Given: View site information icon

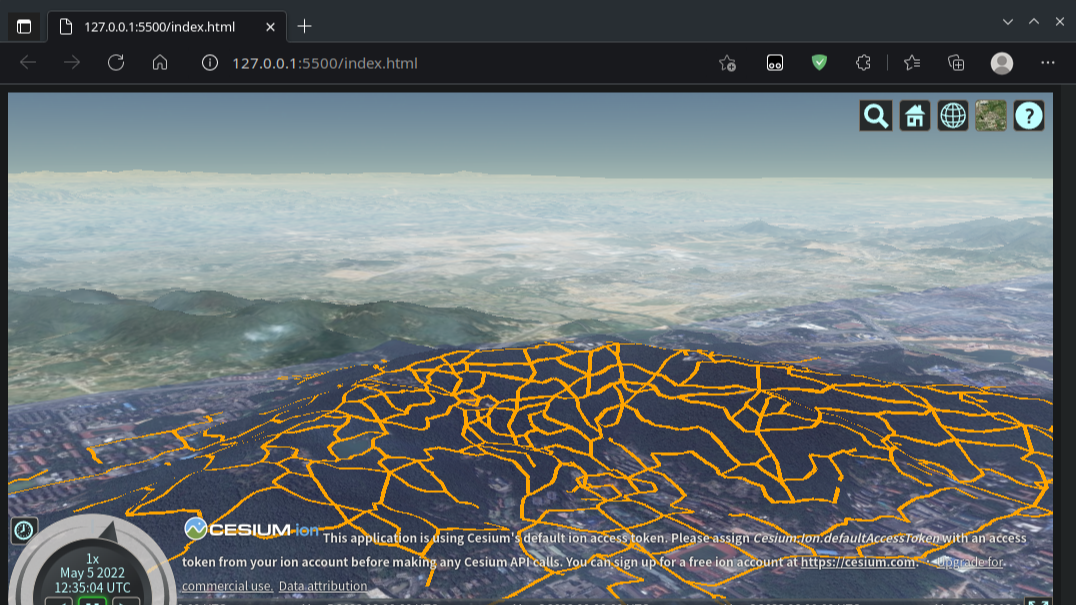Looking at the screenshot, I should tap(210, 63).
